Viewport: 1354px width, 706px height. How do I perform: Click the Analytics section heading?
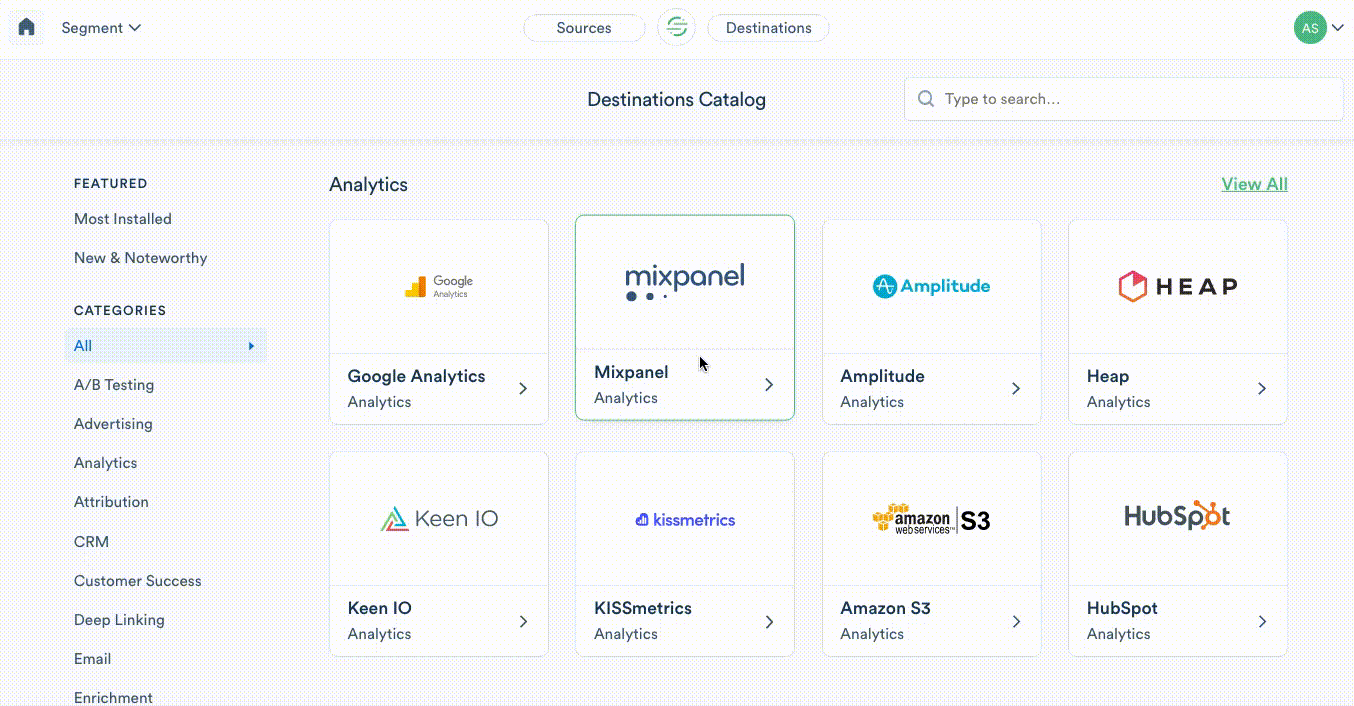click(x=369, y=185)
